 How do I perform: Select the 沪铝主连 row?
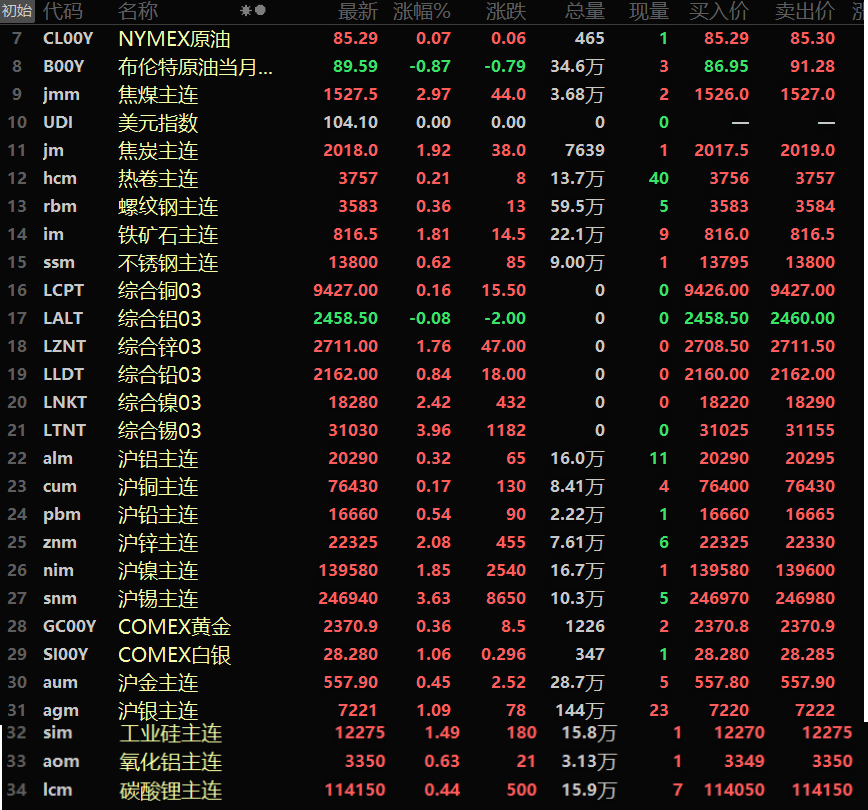(x=434, y=458)
